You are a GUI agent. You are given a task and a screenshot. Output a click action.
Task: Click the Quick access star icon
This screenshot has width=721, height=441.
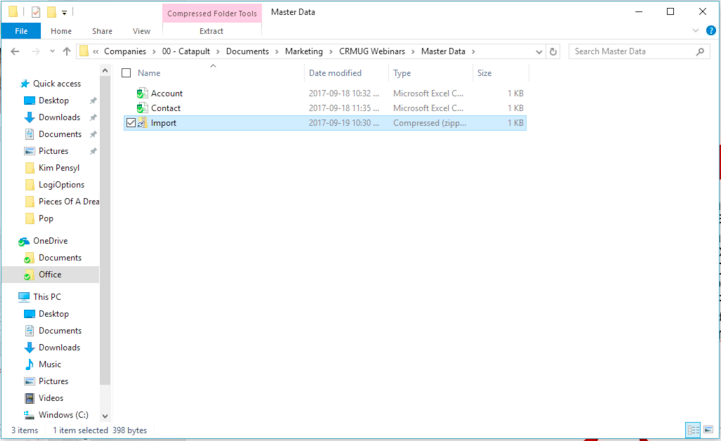[25, 84]
